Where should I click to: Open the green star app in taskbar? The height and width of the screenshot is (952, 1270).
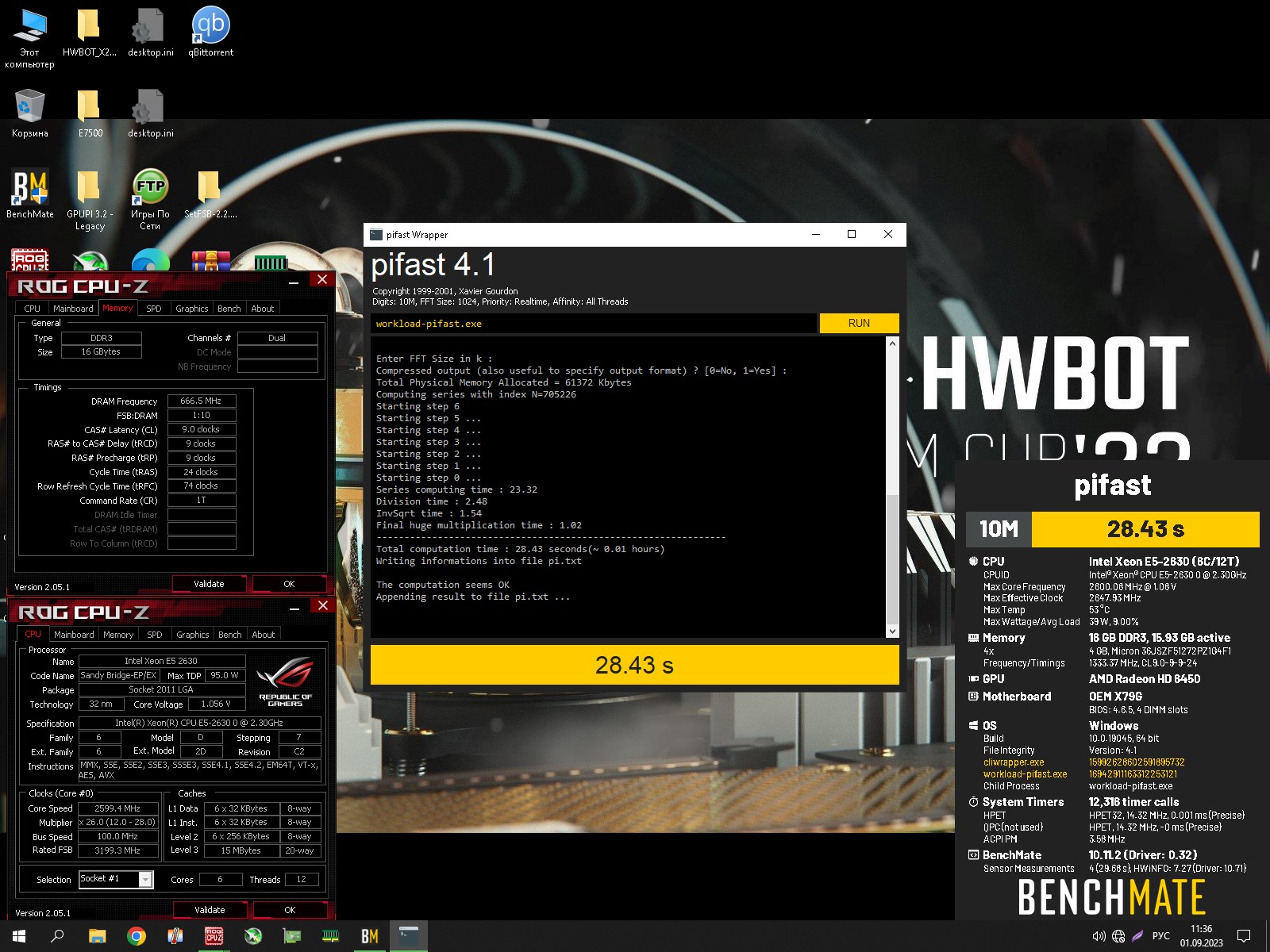[x=253, y=936]
